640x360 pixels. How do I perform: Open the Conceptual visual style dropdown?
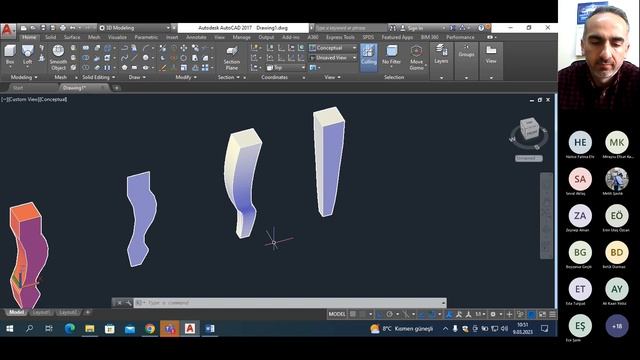[333, 48]
